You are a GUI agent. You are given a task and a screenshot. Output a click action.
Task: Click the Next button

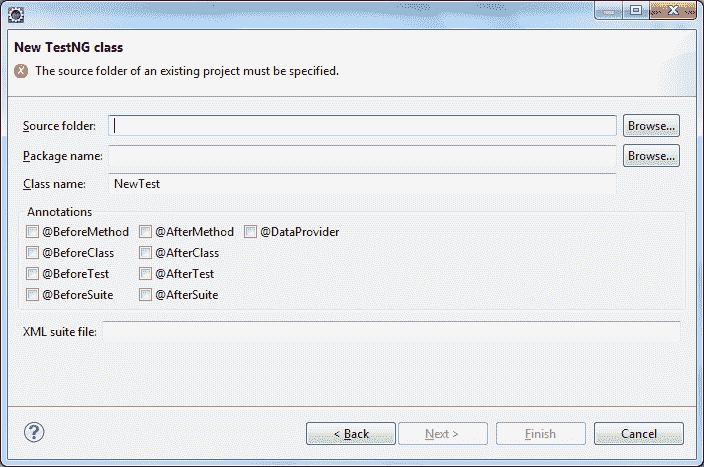click(442, 434)
